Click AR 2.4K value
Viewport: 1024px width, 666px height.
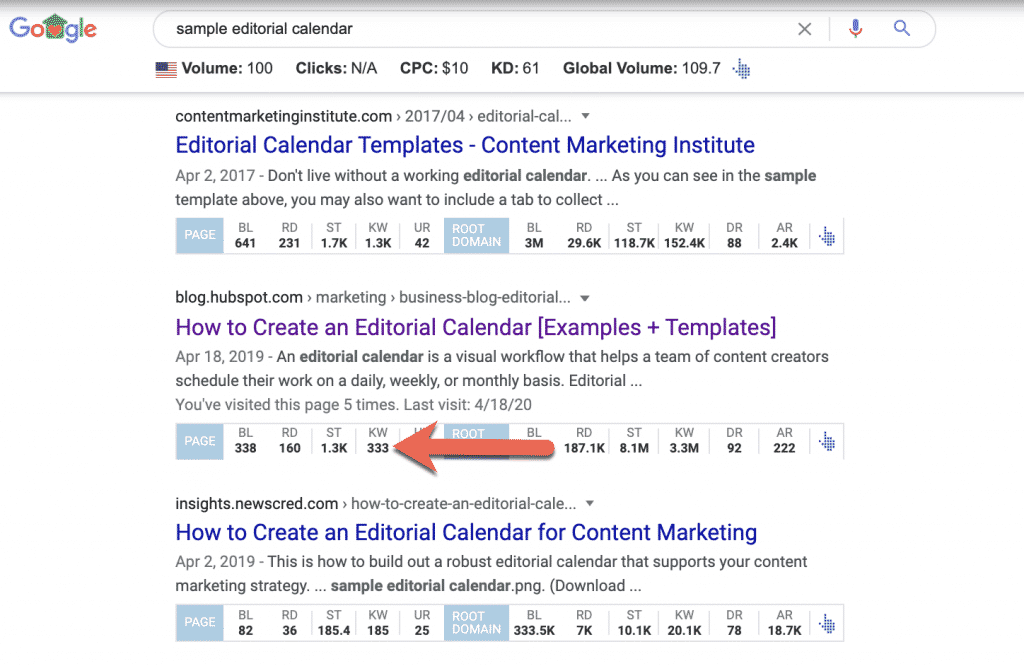point(784,235)
